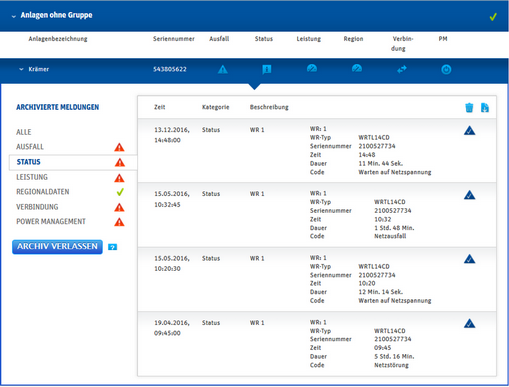Viewport: 509px width, 387px height.
Task: Click the green check beside REGIONALDATEN
Action: [120, 192]
